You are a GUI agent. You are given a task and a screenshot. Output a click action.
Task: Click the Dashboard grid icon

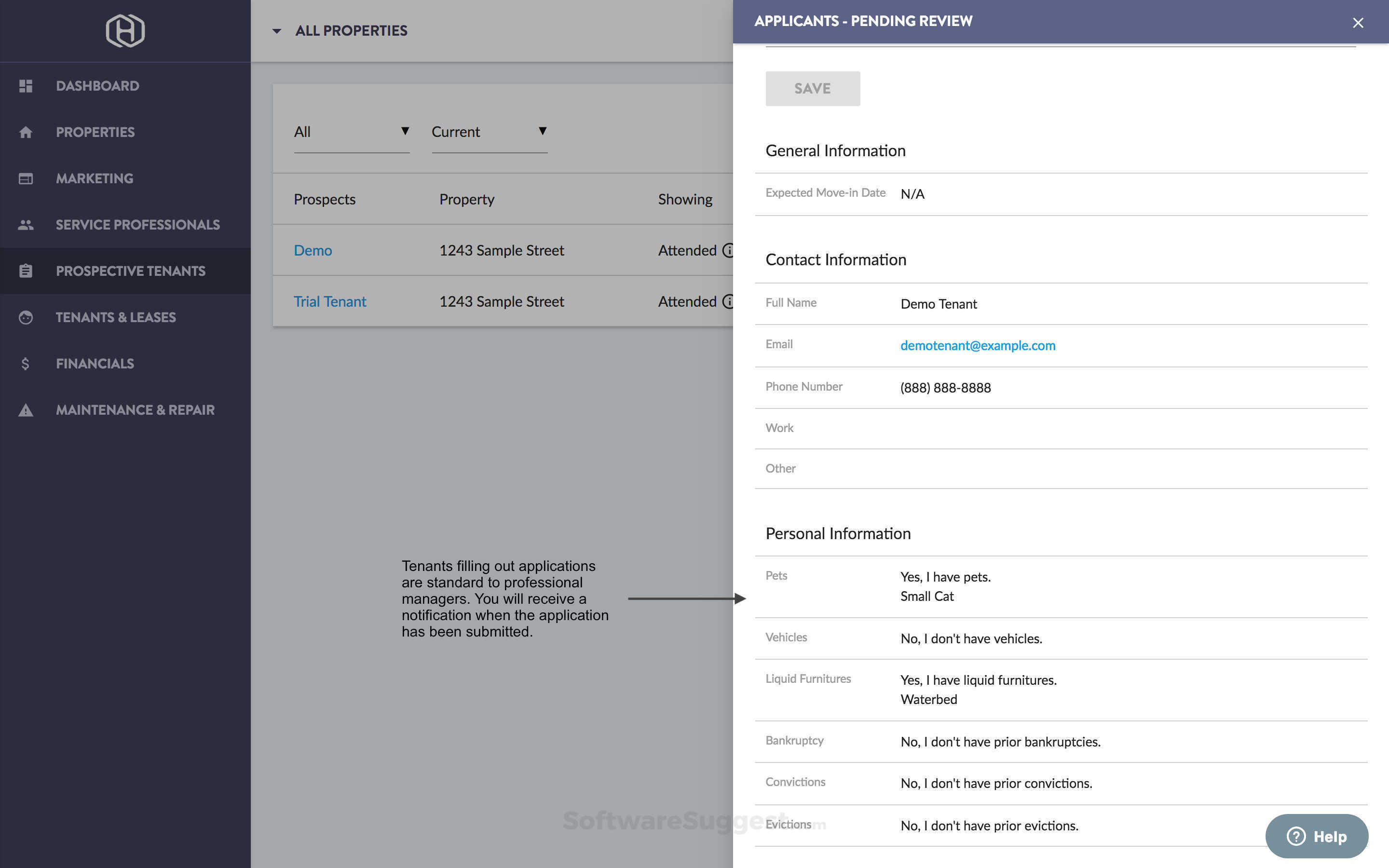25,86
